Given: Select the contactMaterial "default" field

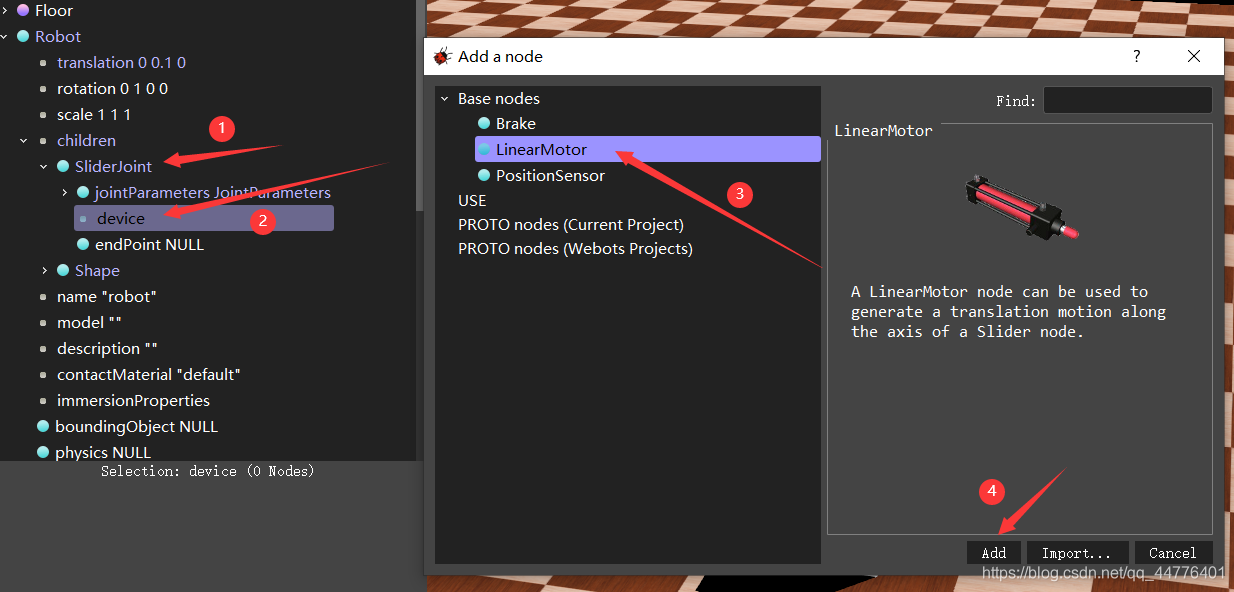Looking at the screenshot, I should [x=149, y=374].
